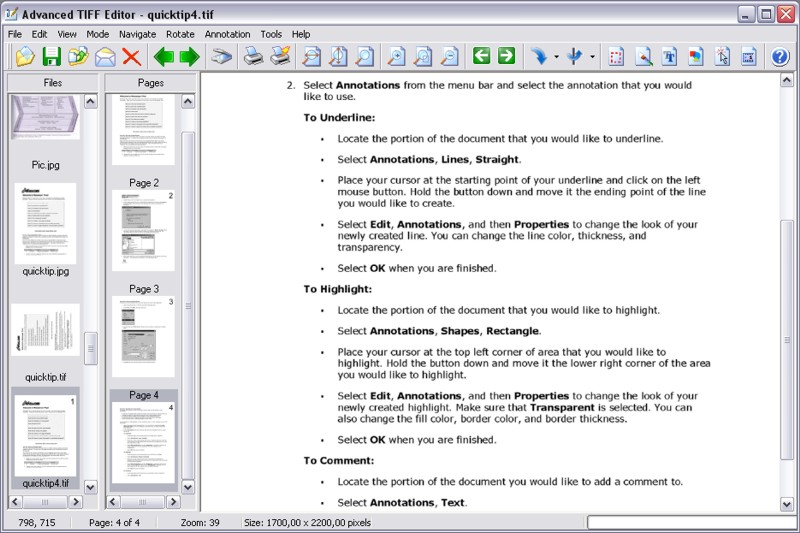The height and width of the screenshot is (533, 800).
Task: Click the fit-width magnifier icon
Action: [x=311, y=56]
